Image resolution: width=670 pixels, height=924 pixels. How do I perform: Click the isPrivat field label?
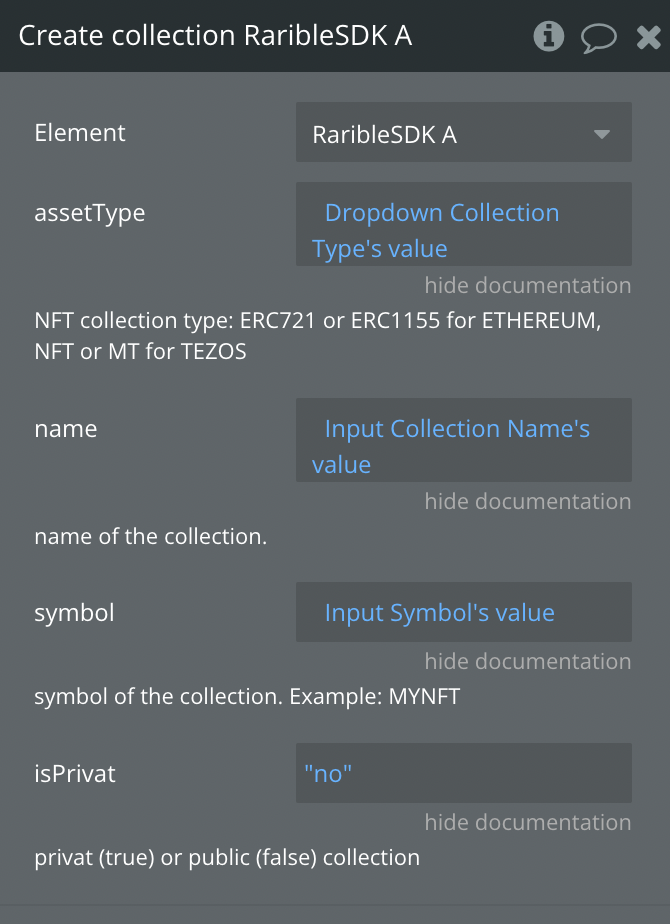pos(75,774)
